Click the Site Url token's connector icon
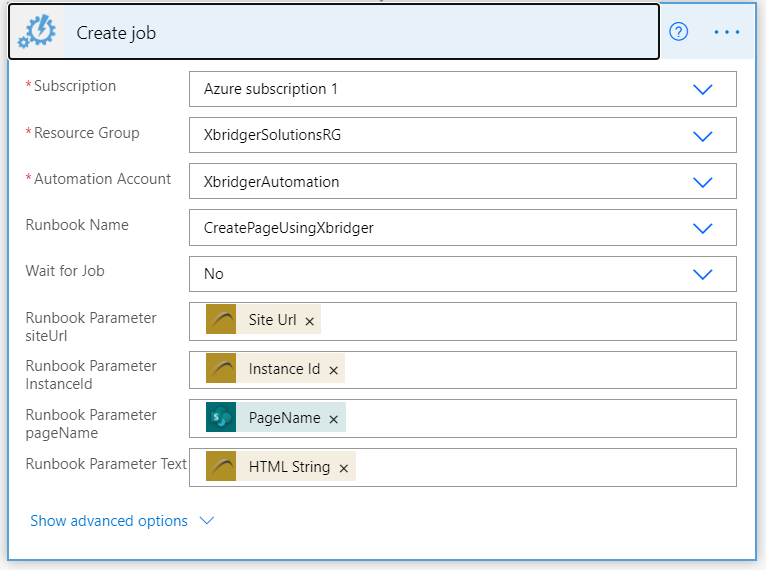Viewport: 766px width, 570px height. pyautogui.click(x=221, y=319)
